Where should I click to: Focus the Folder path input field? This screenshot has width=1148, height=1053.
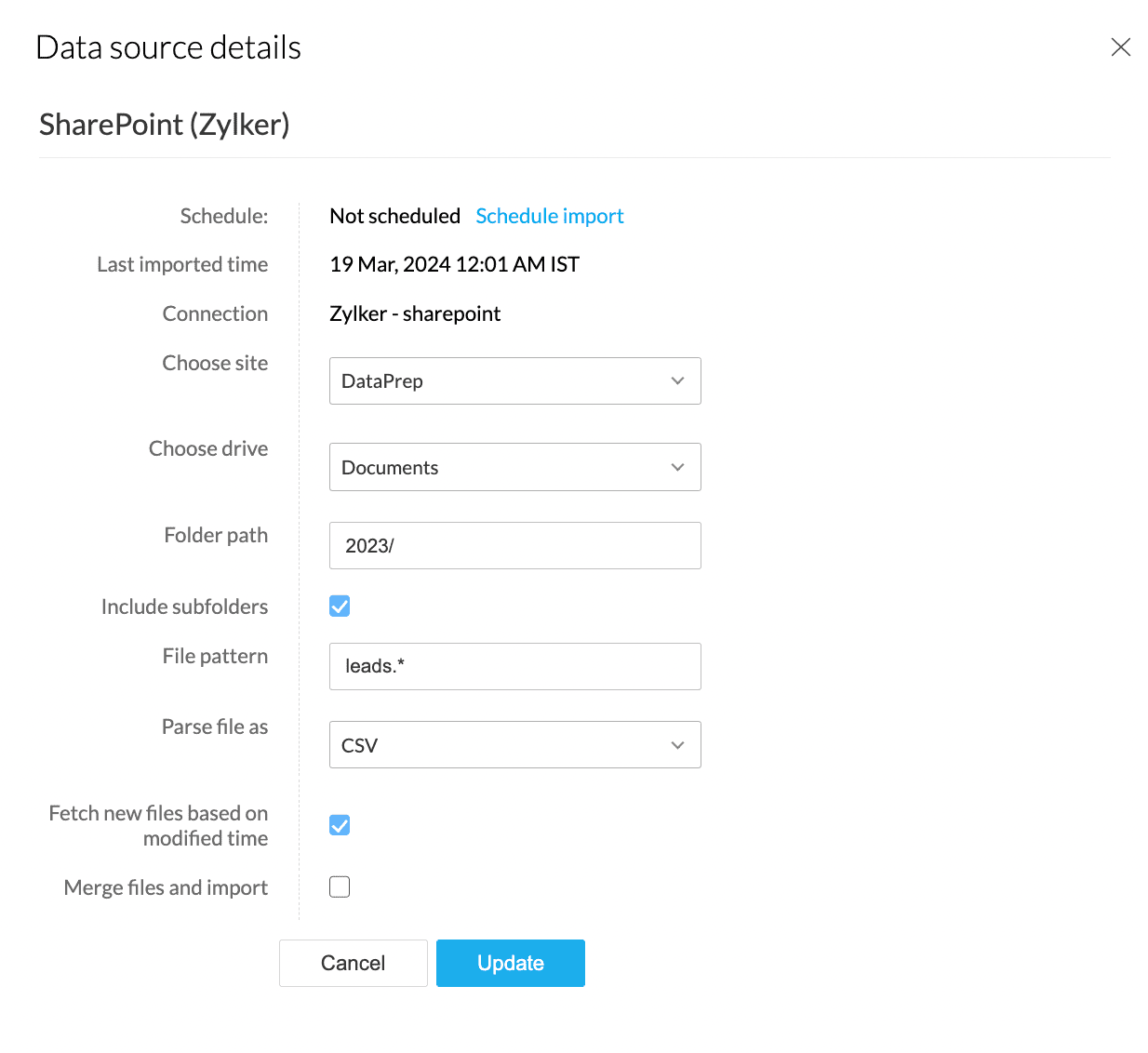click(514, 545)
